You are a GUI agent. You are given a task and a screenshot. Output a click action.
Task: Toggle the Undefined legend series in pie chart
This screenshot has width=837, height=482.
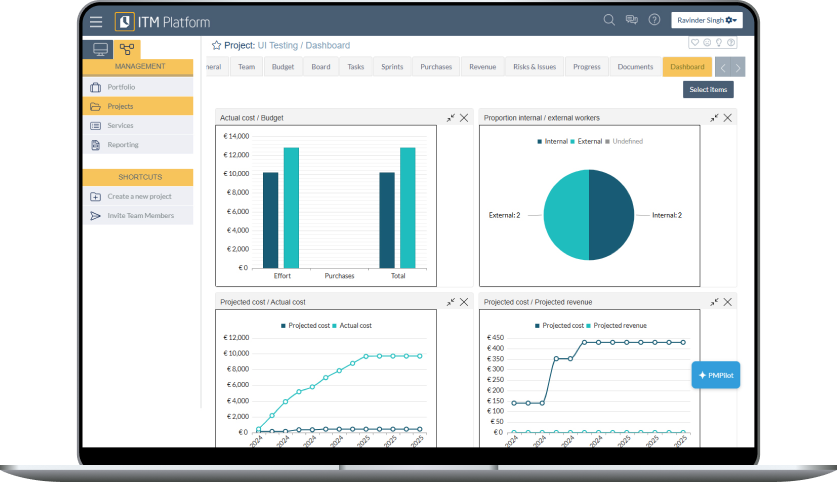coord(627,141)
